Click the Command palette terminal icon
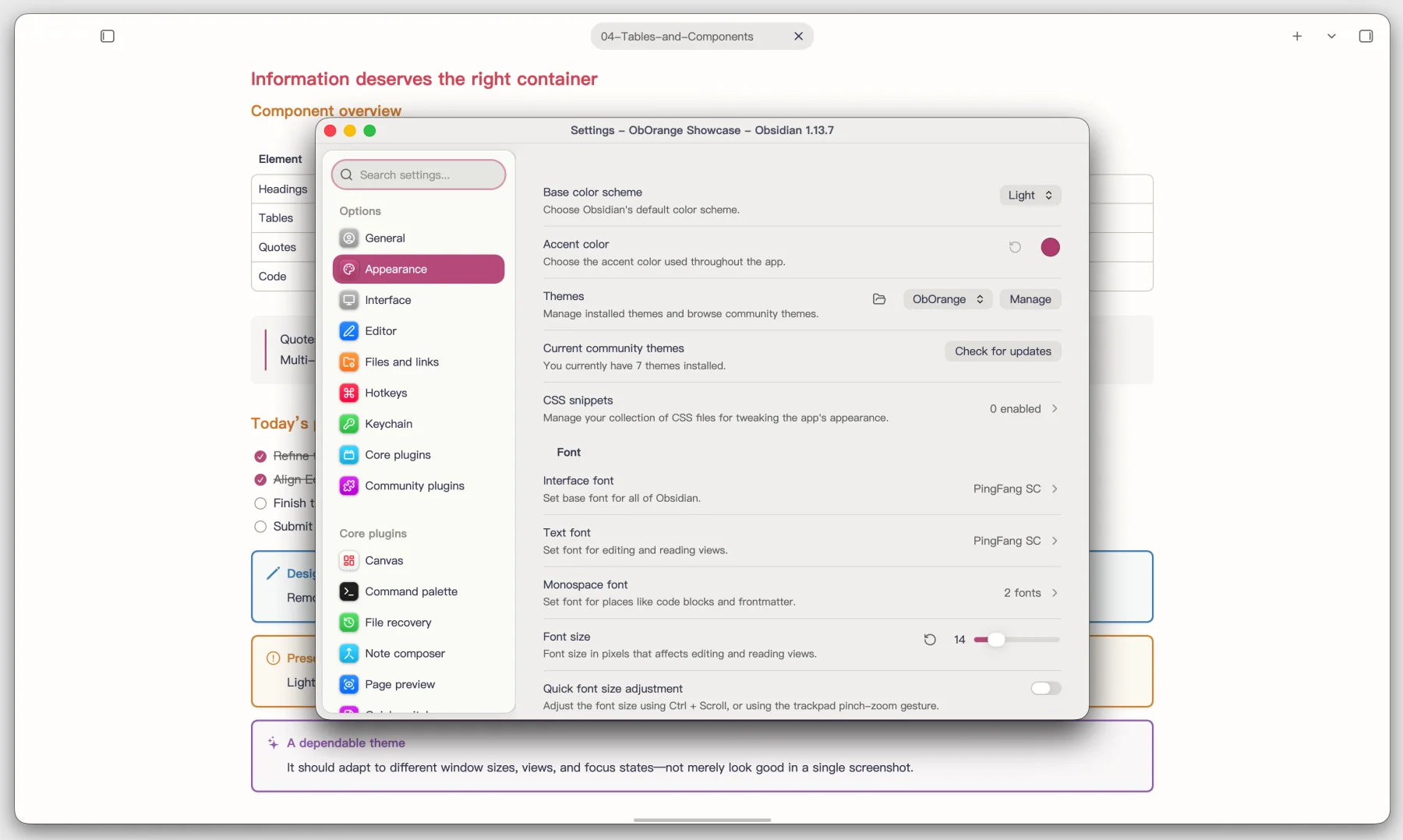Viewport: 1403px width, 840px height. [x=349, y=591]
